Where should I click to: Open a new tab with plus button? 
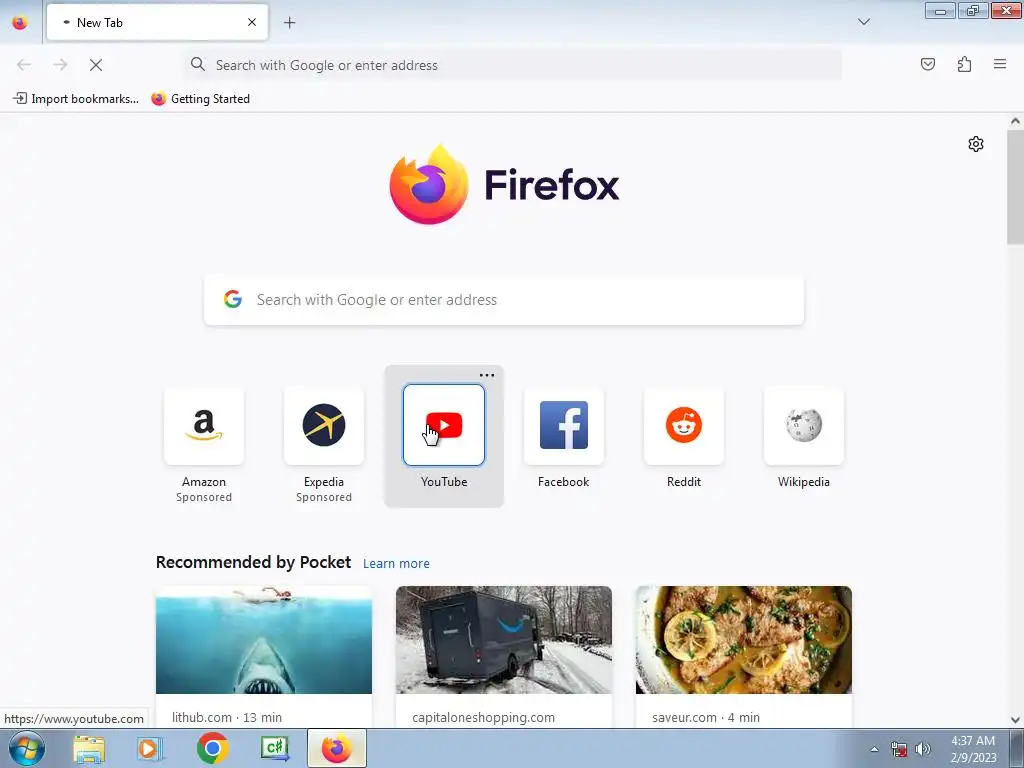[x=289, y=23]
